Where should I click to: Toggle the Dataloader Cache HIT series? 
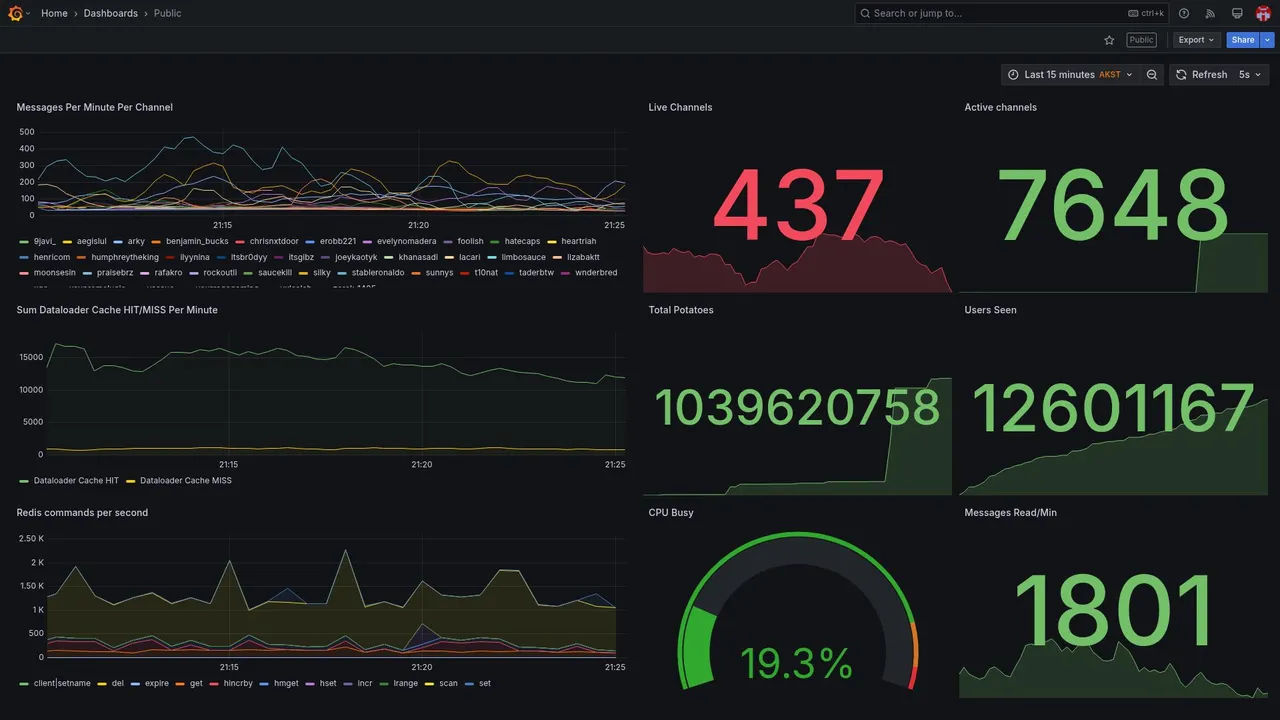76,481
